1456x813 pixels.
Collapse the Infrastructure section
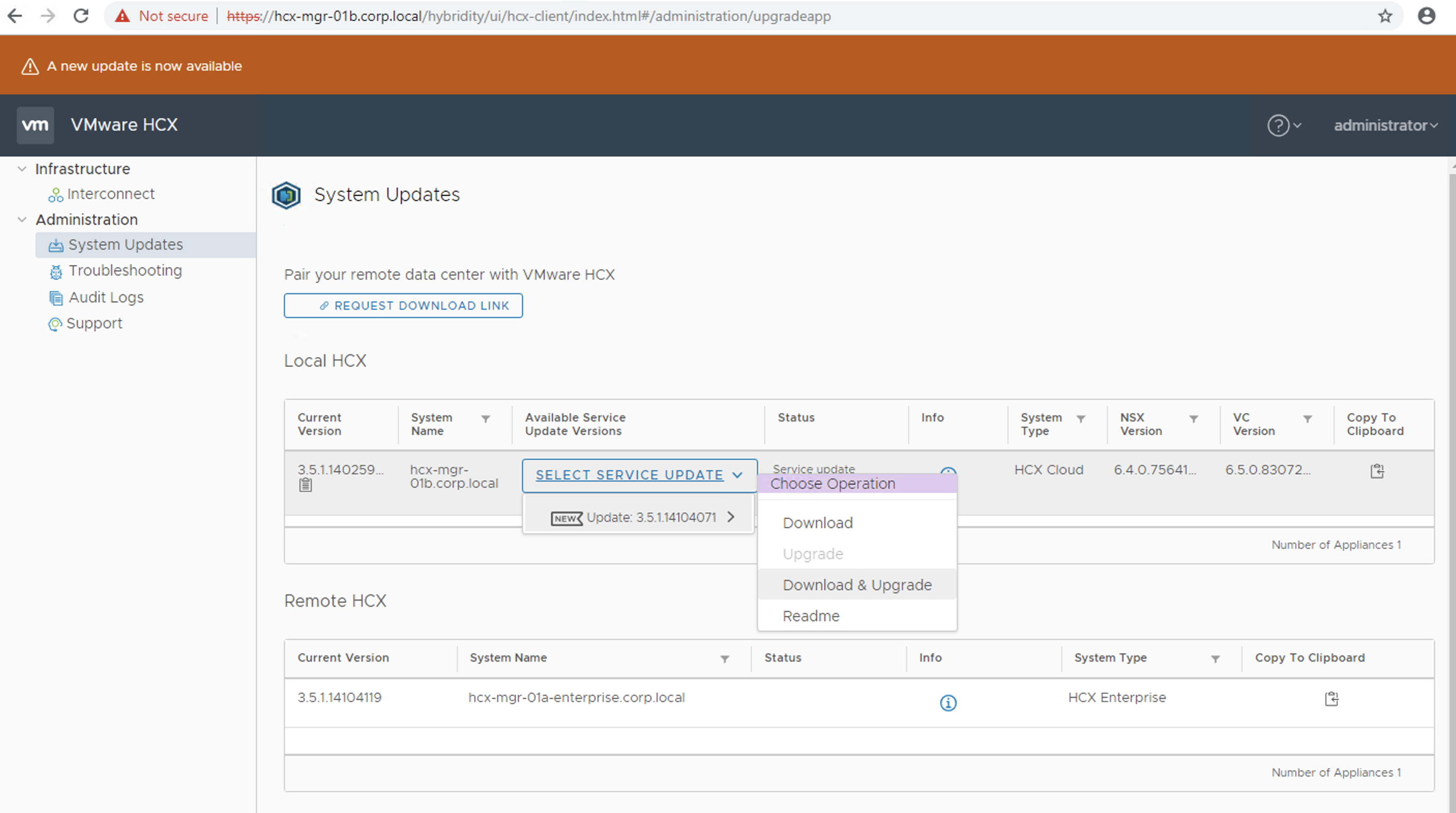[22, 168]
